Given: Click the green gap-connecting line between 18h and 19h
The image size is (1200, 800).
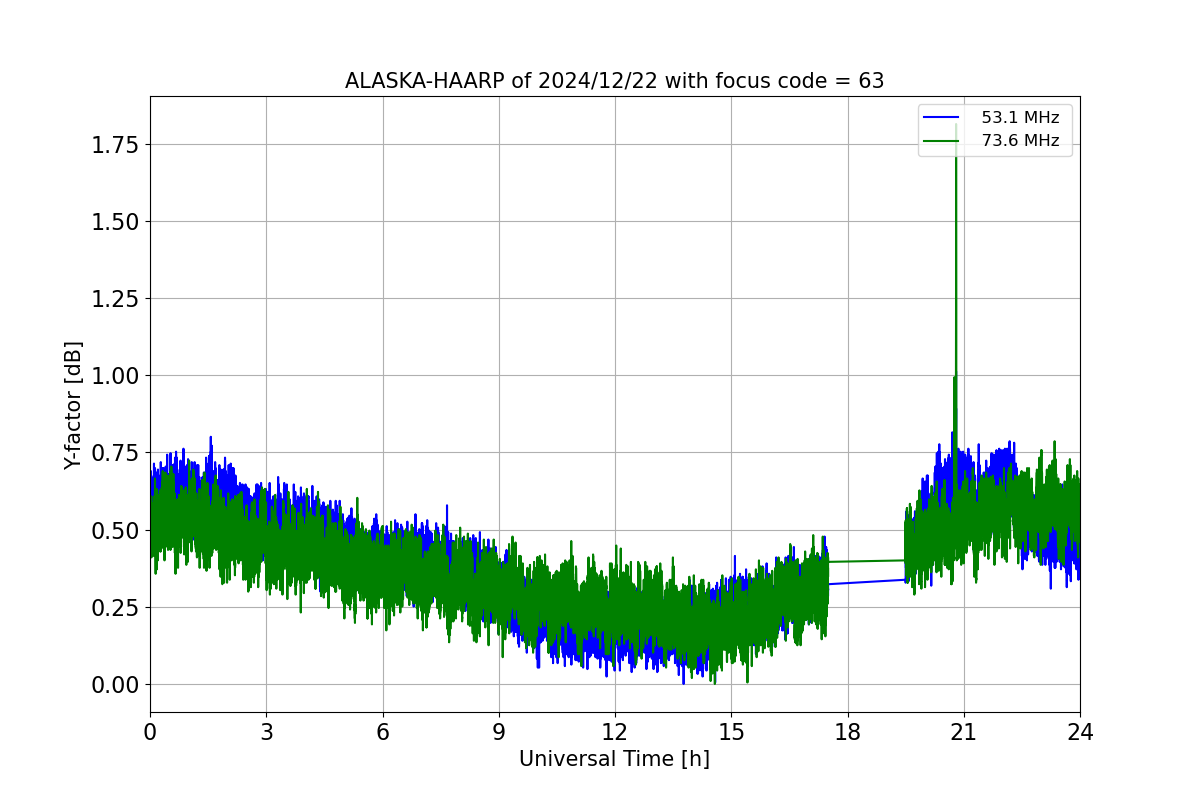Looking at the screenshot, I should tap(867, 561).
